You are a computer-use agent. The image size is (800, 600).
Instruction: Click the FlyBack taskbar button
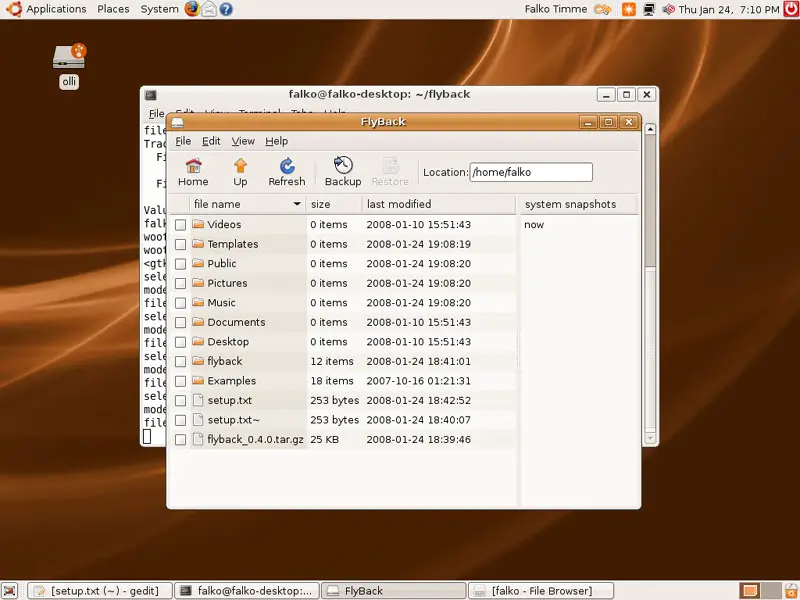click(394, 591)
